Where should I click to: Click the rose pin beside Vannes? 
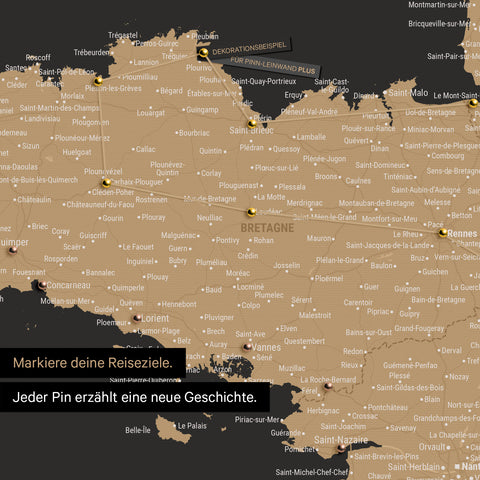click(x=247, y=347)
